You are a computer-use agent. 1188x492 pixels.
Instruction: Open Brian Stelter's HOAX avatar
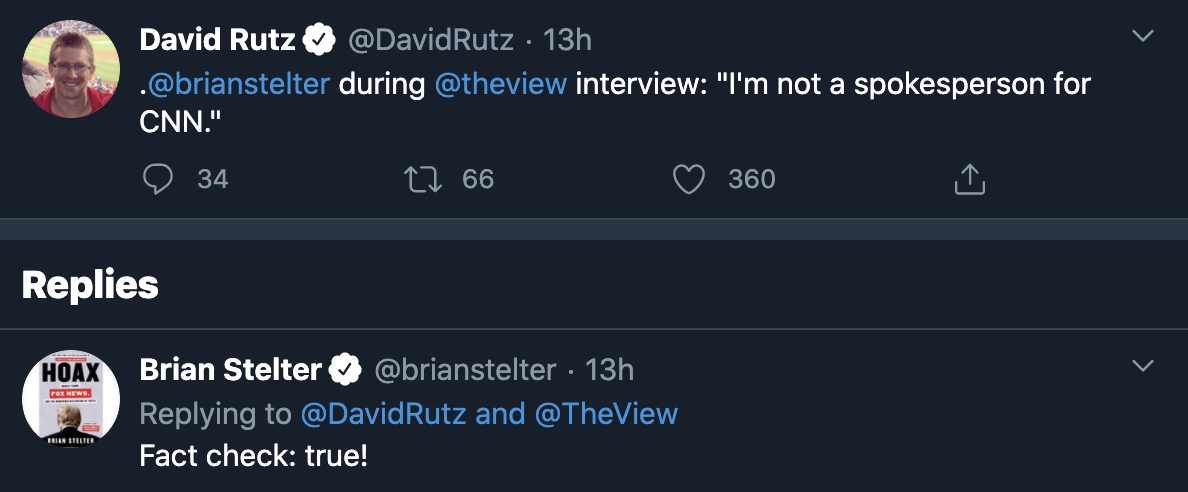pos(71,399)
